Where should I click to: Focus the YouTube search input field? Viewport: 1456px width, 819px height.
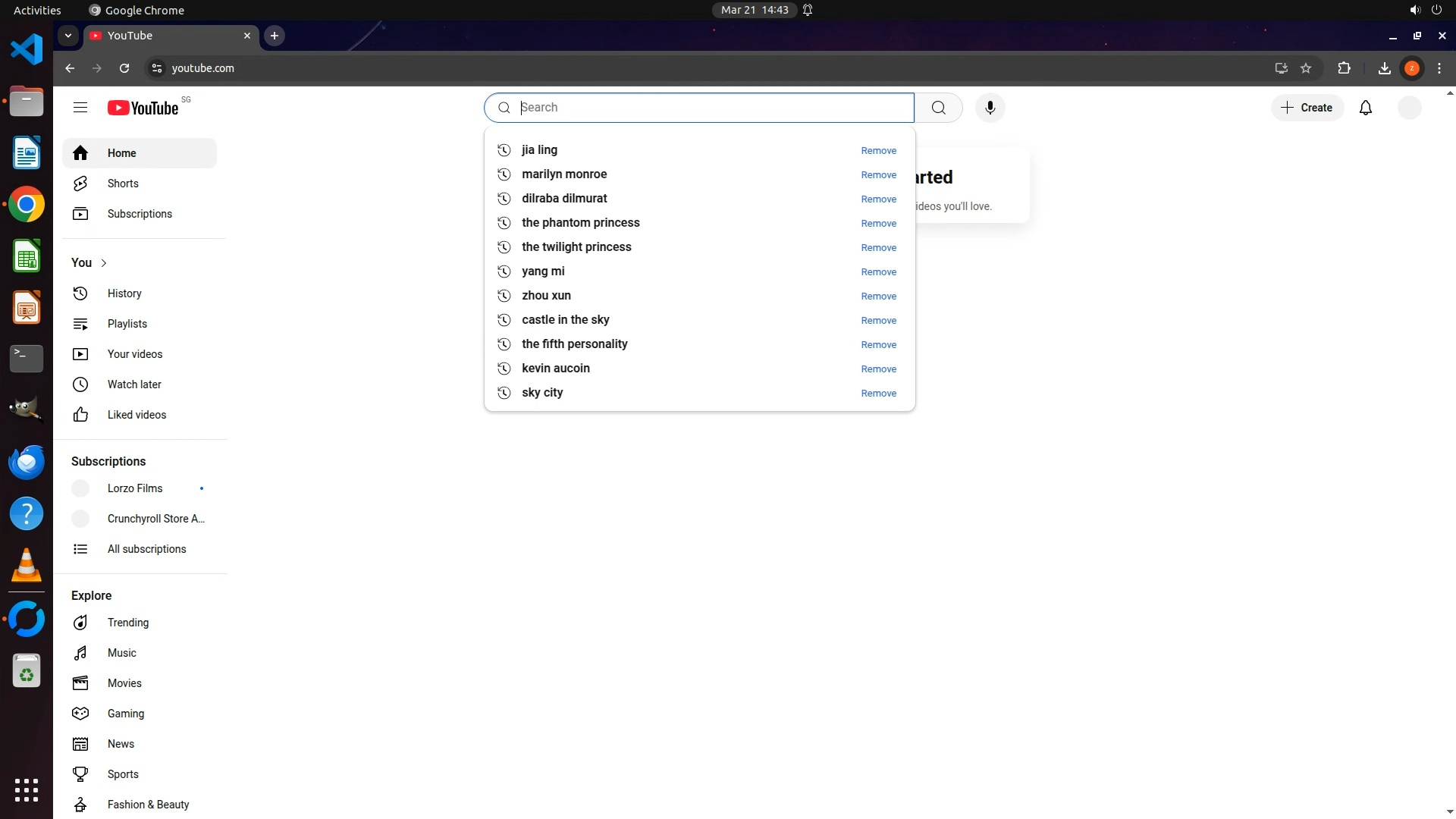(x=713, y=108)
